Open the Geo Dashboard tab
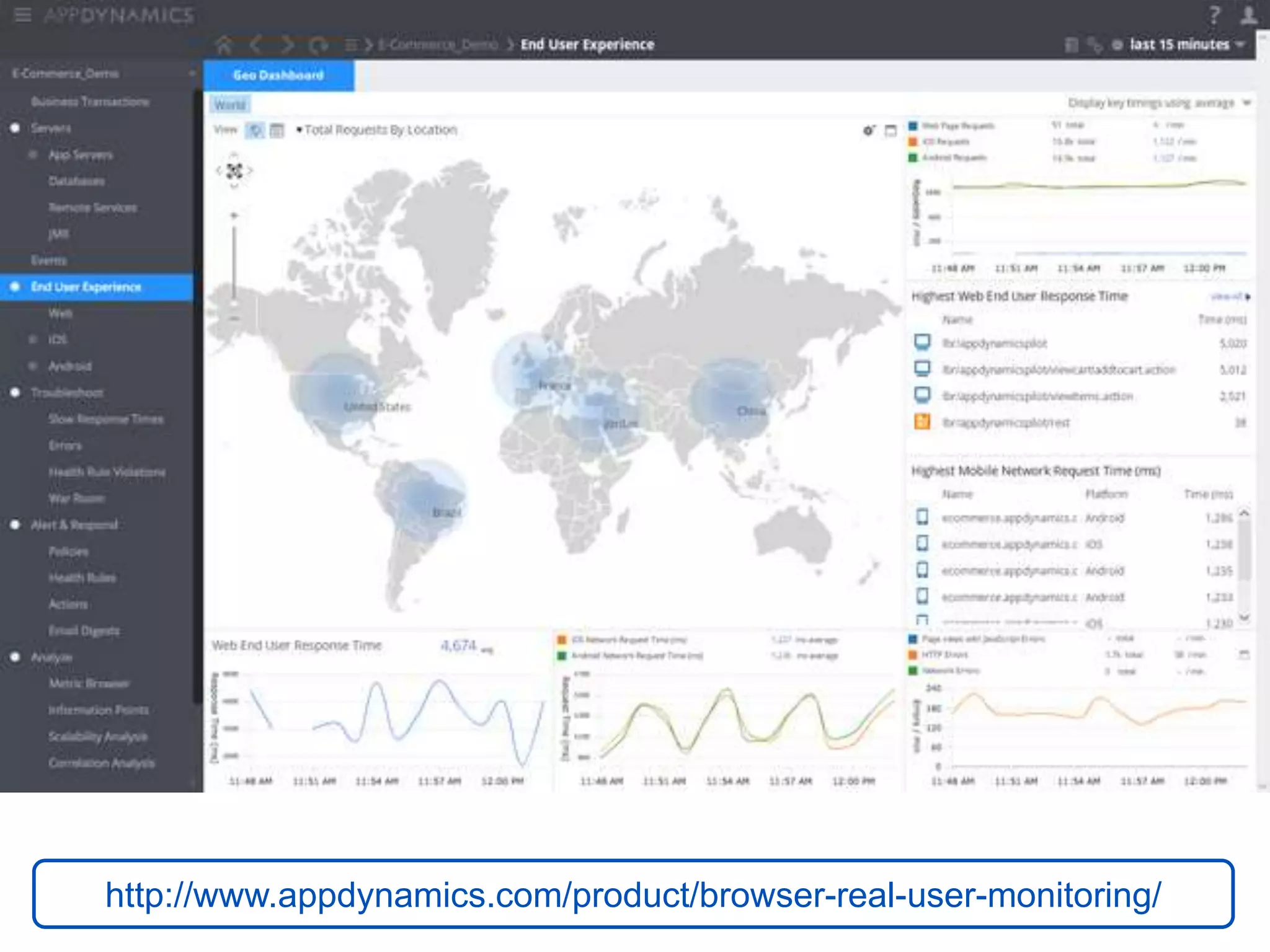The image size is (1270, 952). click(278, 75)
